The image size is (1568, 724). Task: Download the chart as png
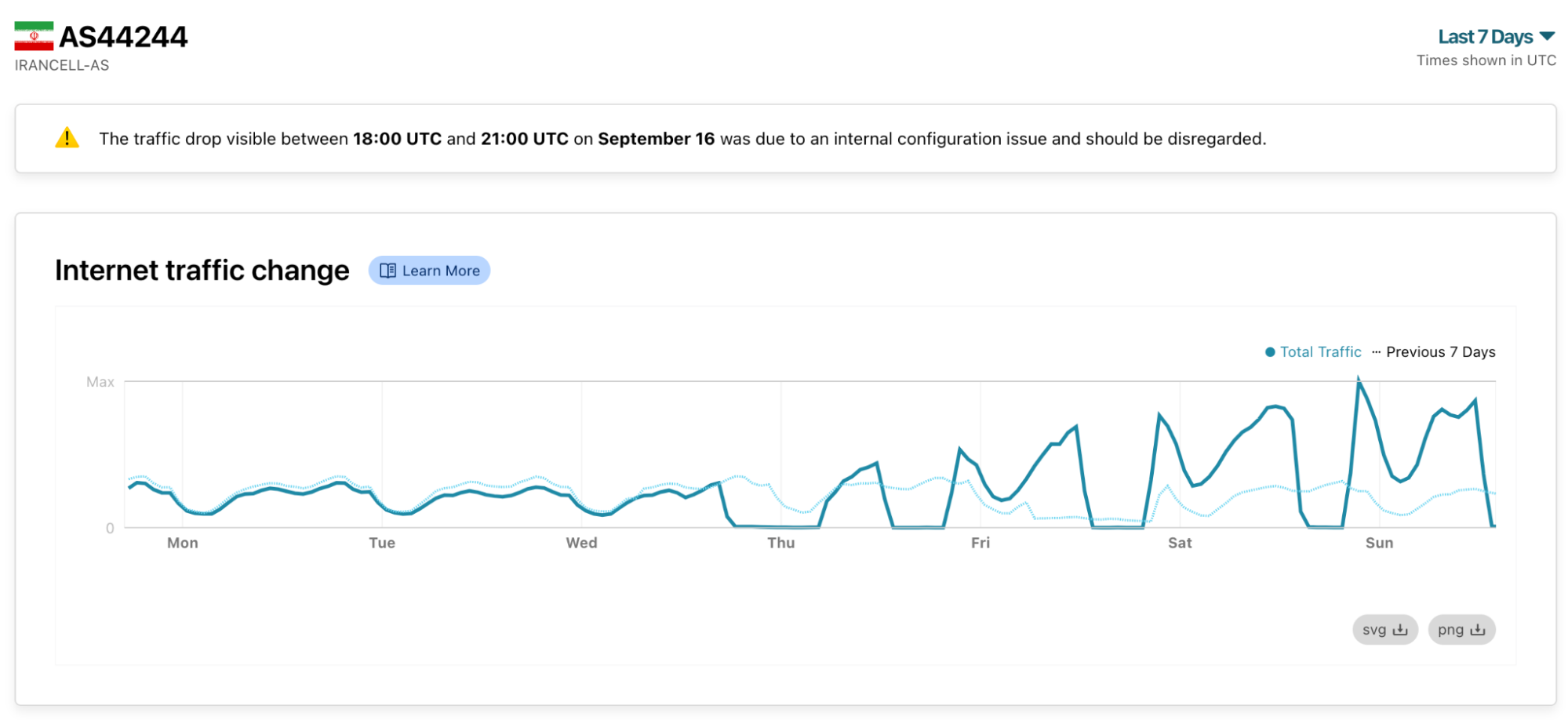coord(1461,630)
